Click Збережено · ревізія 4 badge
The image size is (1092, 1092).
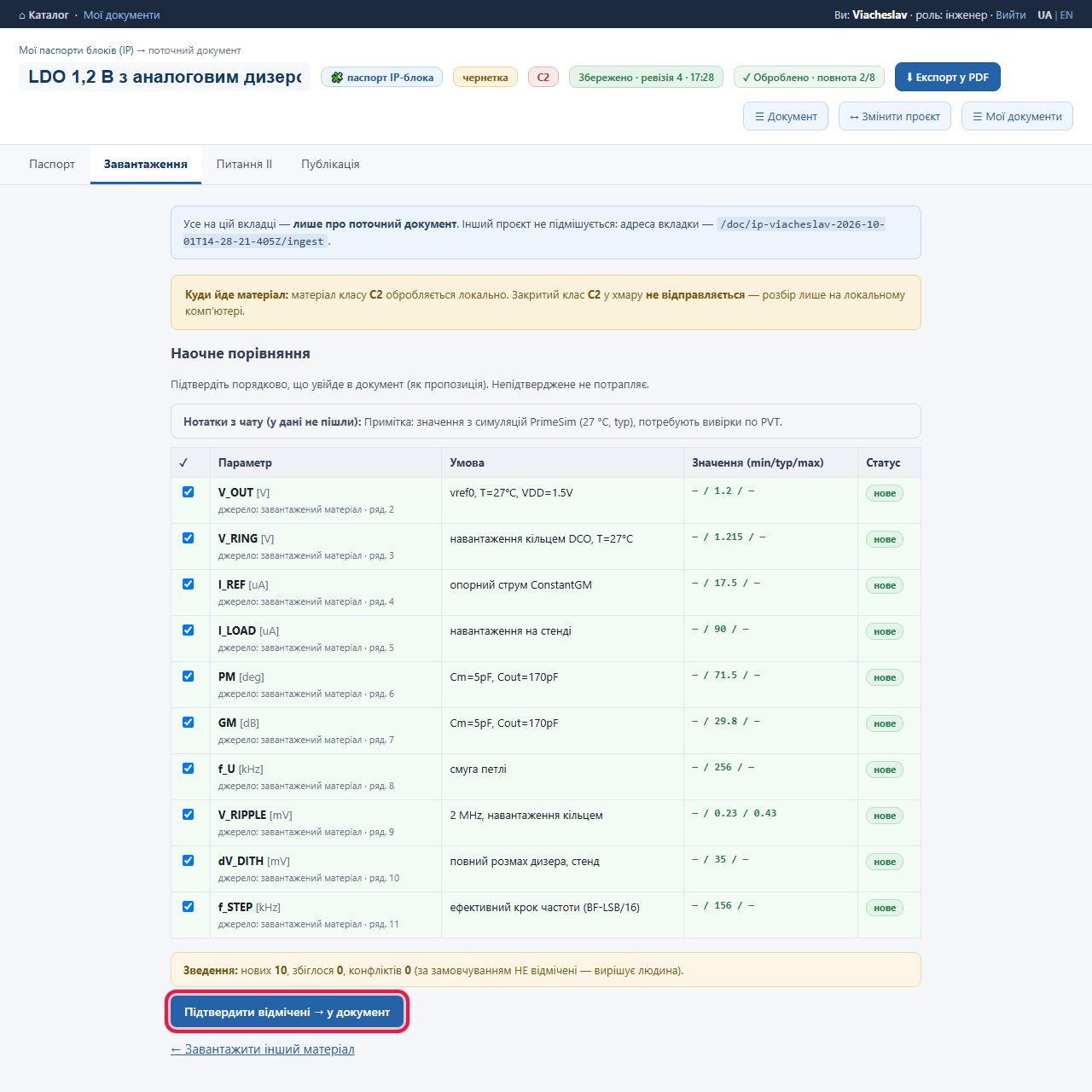click(x=646, y=77)
